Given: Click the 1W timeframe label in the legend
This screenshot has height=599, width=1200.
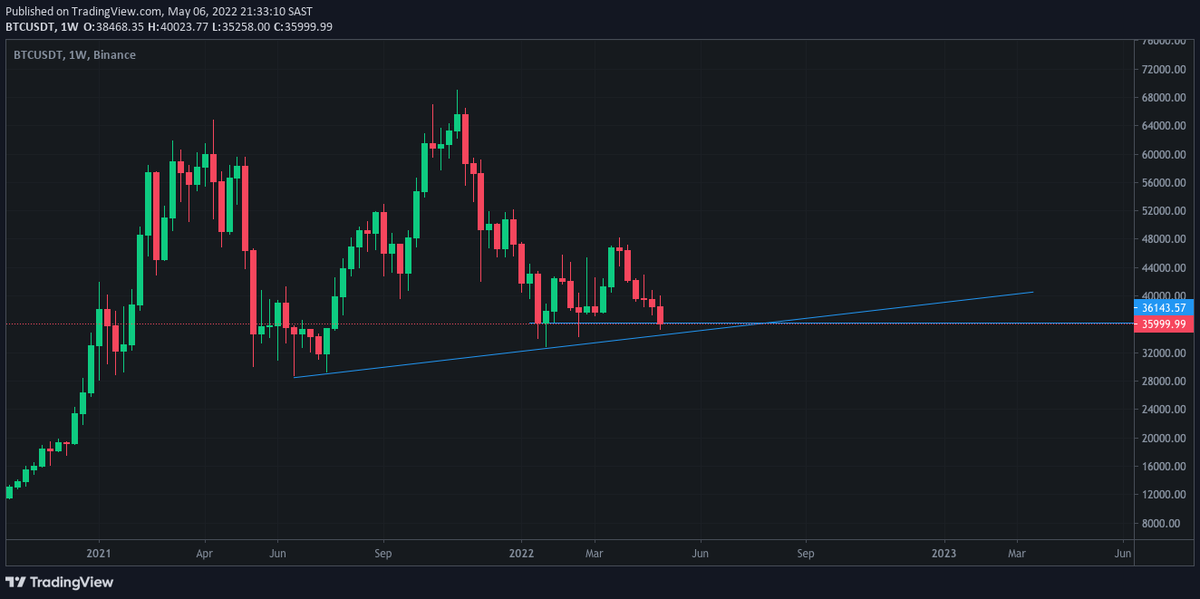Looking at the screenshot, I should click(x=76, y=55).
